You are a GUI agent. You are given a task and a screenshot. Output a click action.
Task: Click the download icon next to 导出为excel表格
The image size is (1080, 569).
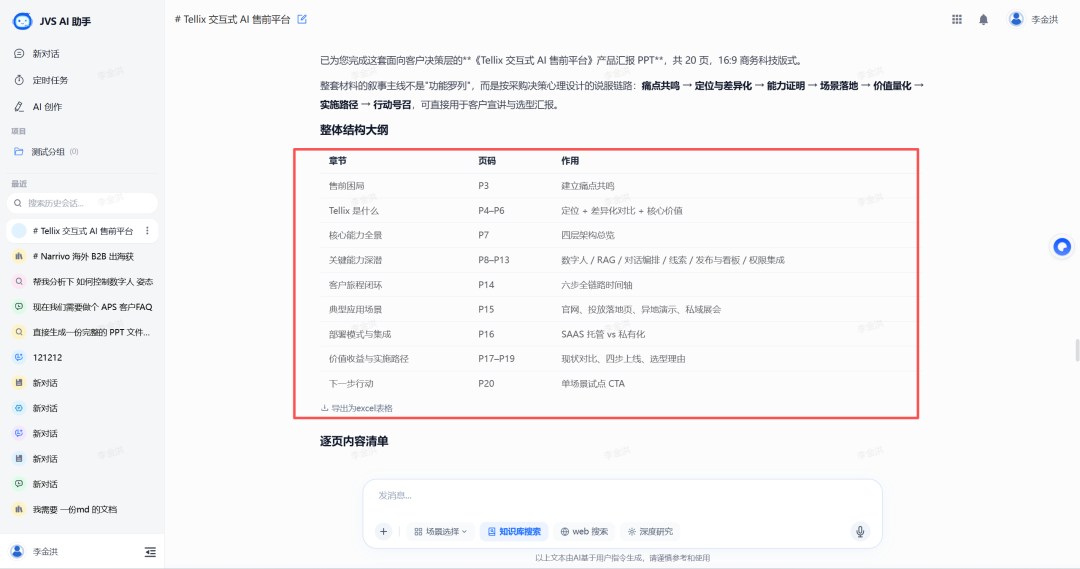tap(324, 408)
